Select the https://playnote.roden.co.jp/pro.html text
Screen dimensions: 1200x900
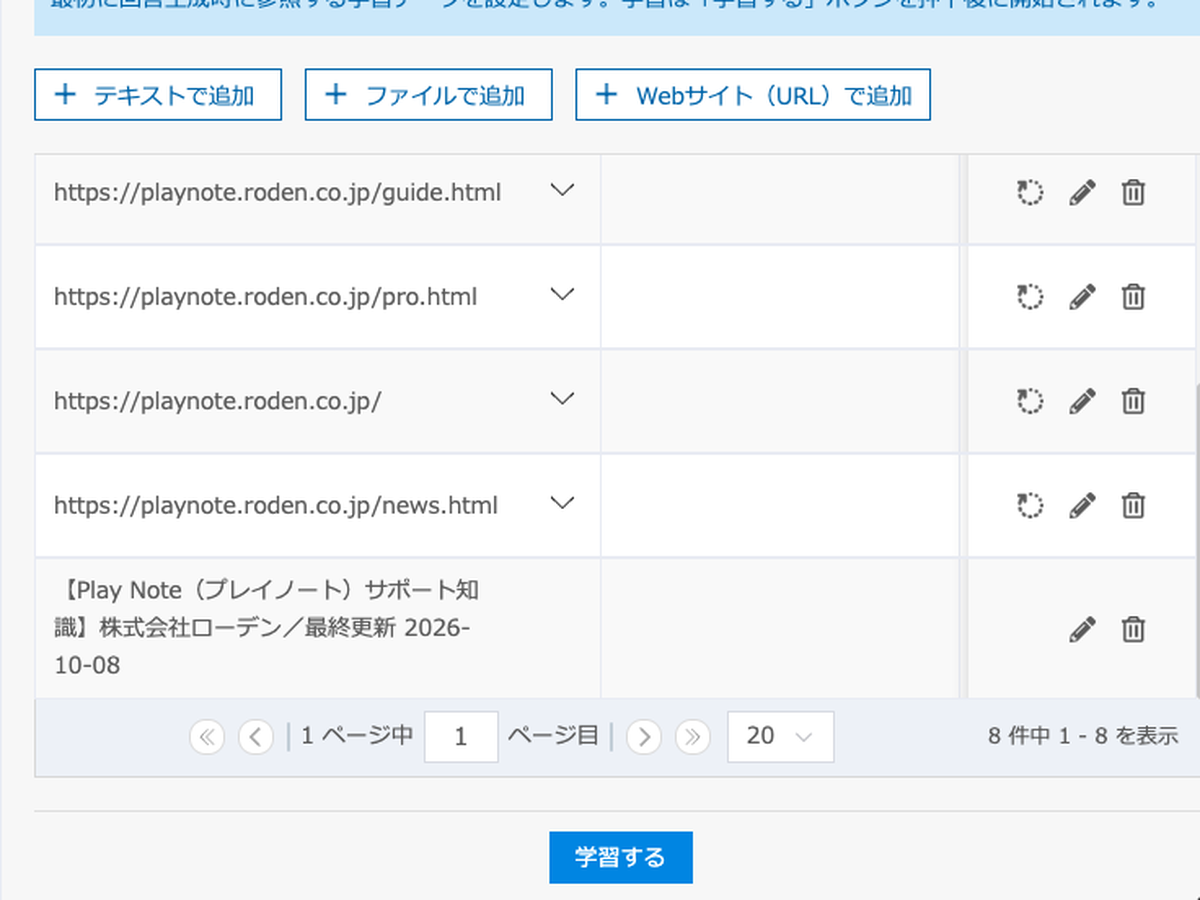tap(266, 296)
